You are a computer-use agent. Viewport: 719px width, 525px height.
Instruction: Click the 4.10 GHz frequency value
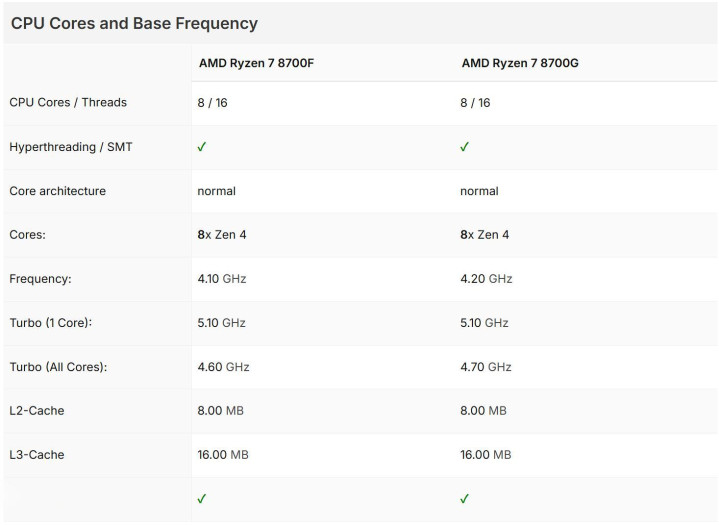(221, 279)
